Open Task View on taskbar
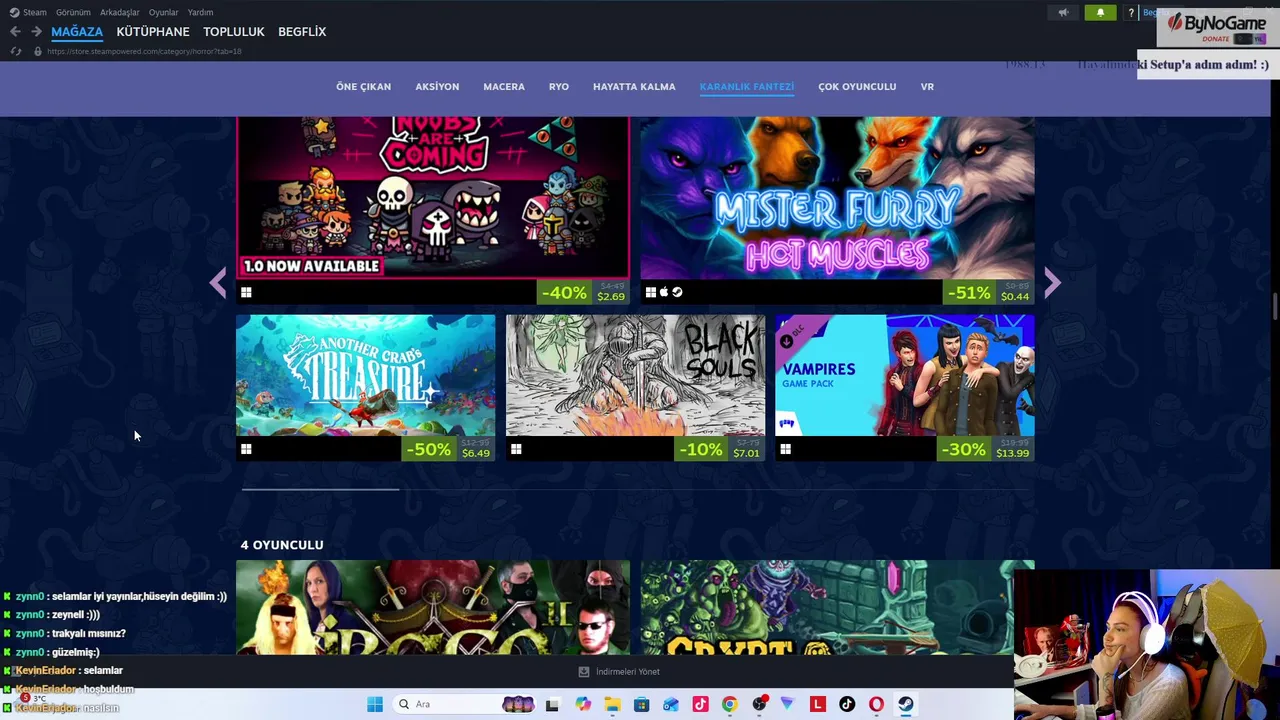This screenshot has width=1280, height=720. [x=552, y=704]
